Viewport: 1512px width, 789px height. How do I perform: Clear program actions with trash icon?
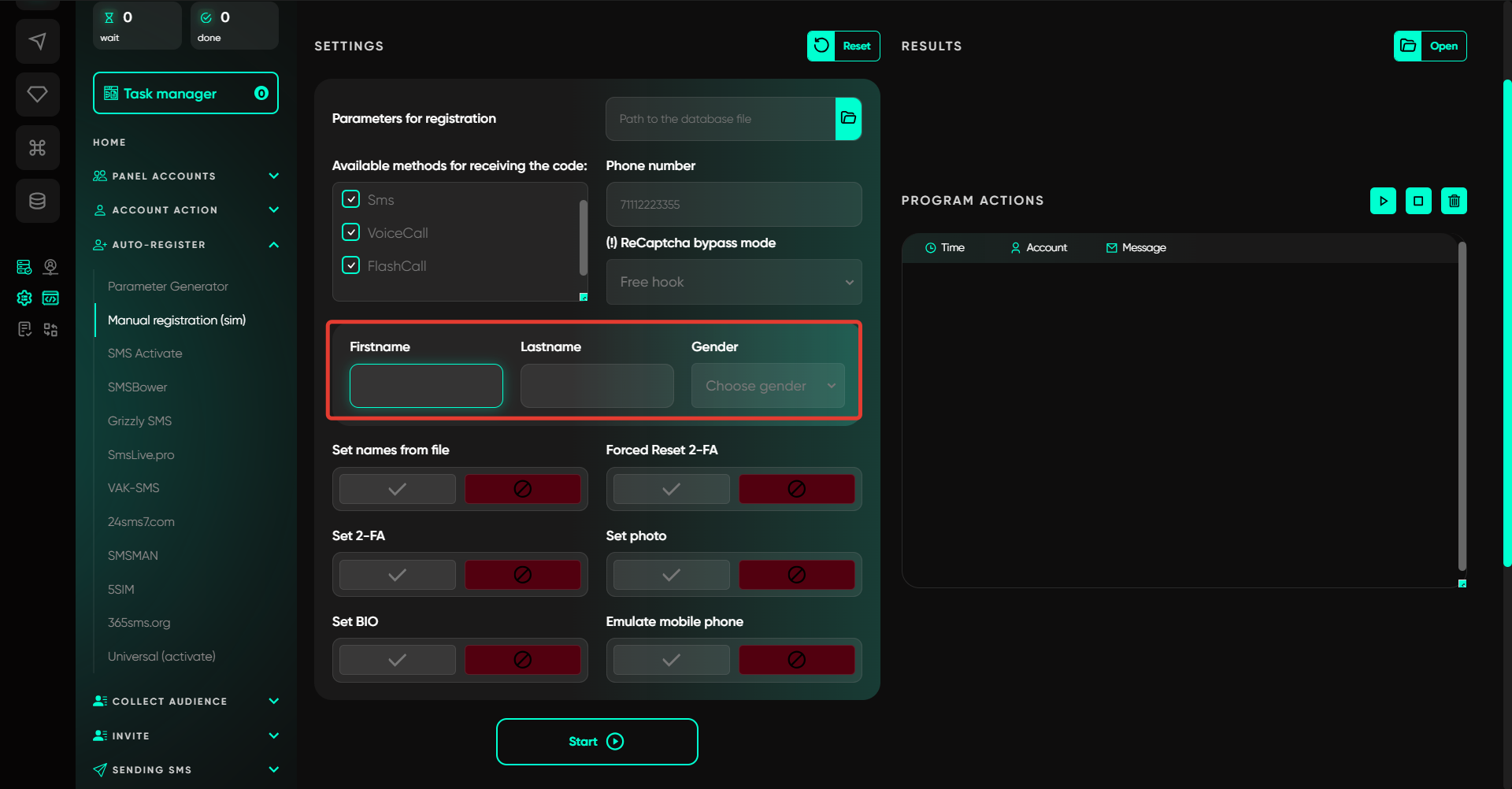coord(1454,201)
